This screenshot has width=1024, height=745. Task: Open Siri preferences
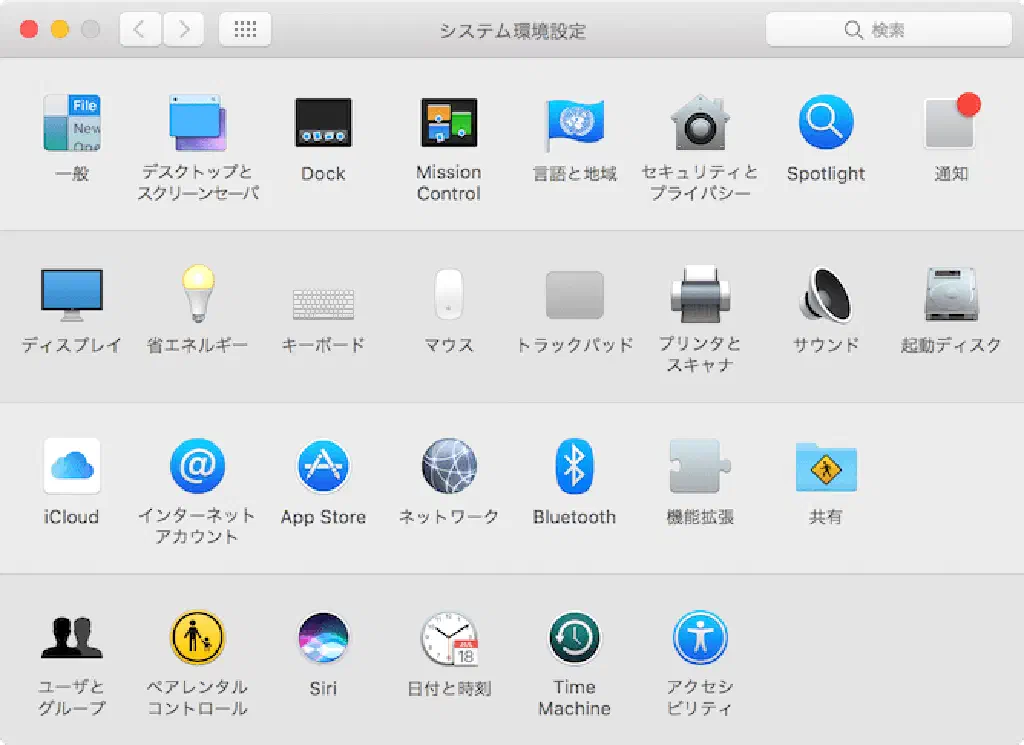(x=323, y=639)
